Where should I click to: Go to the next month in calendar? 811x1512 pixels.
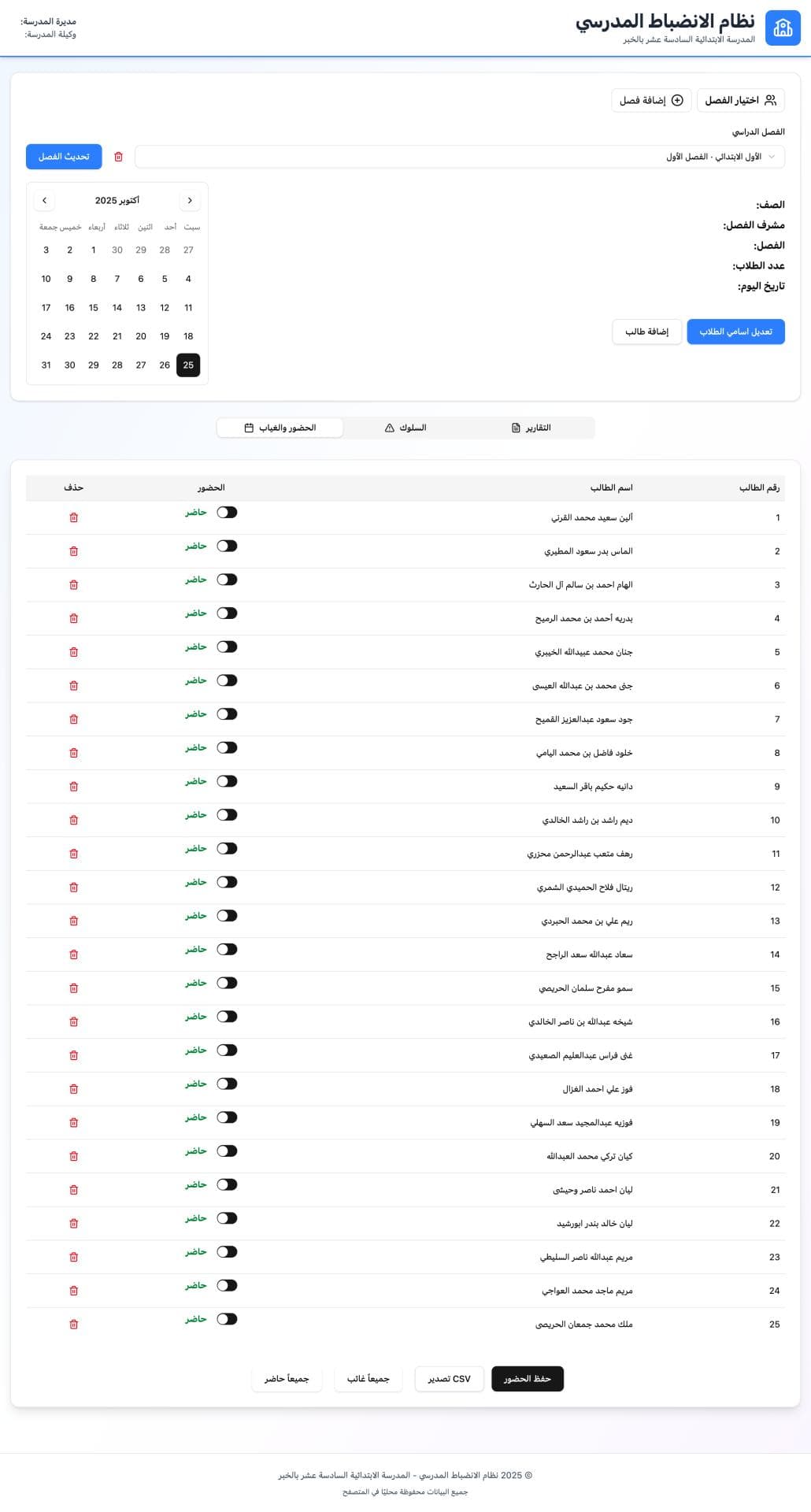tap(44, 201)
